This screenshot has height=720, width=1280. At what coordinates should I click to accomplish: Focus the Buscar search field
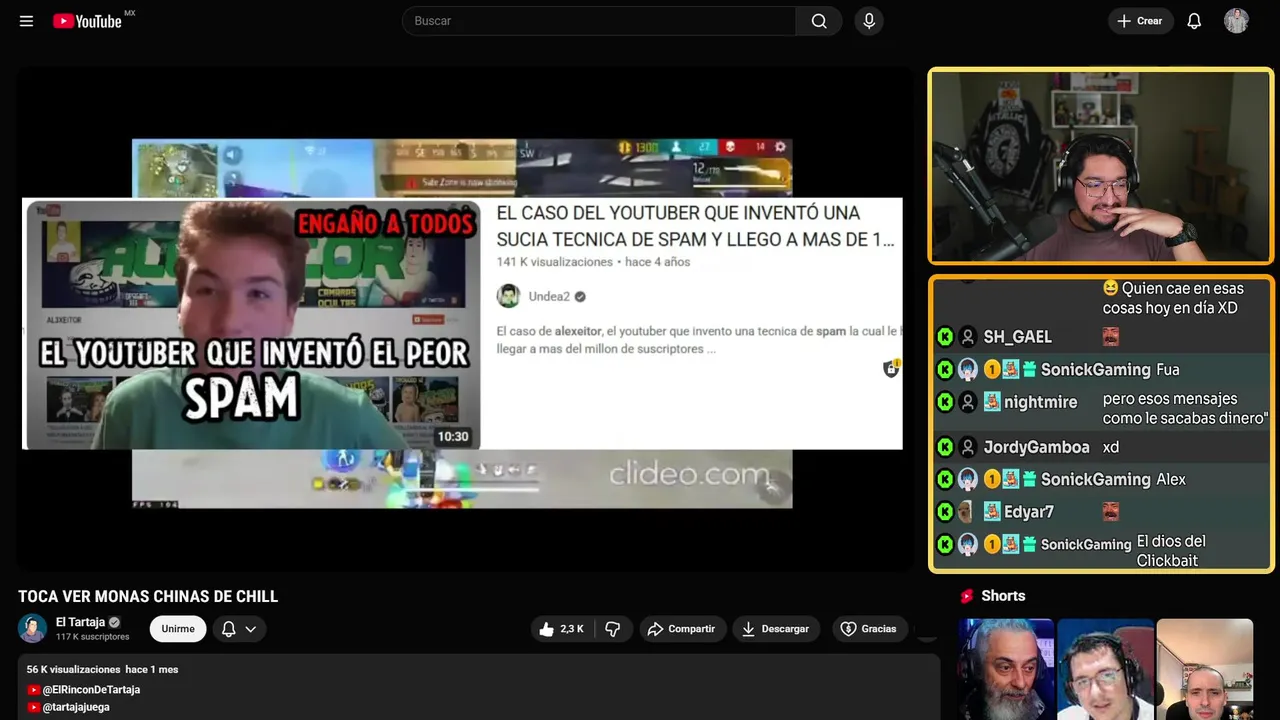tap(600, 21)
